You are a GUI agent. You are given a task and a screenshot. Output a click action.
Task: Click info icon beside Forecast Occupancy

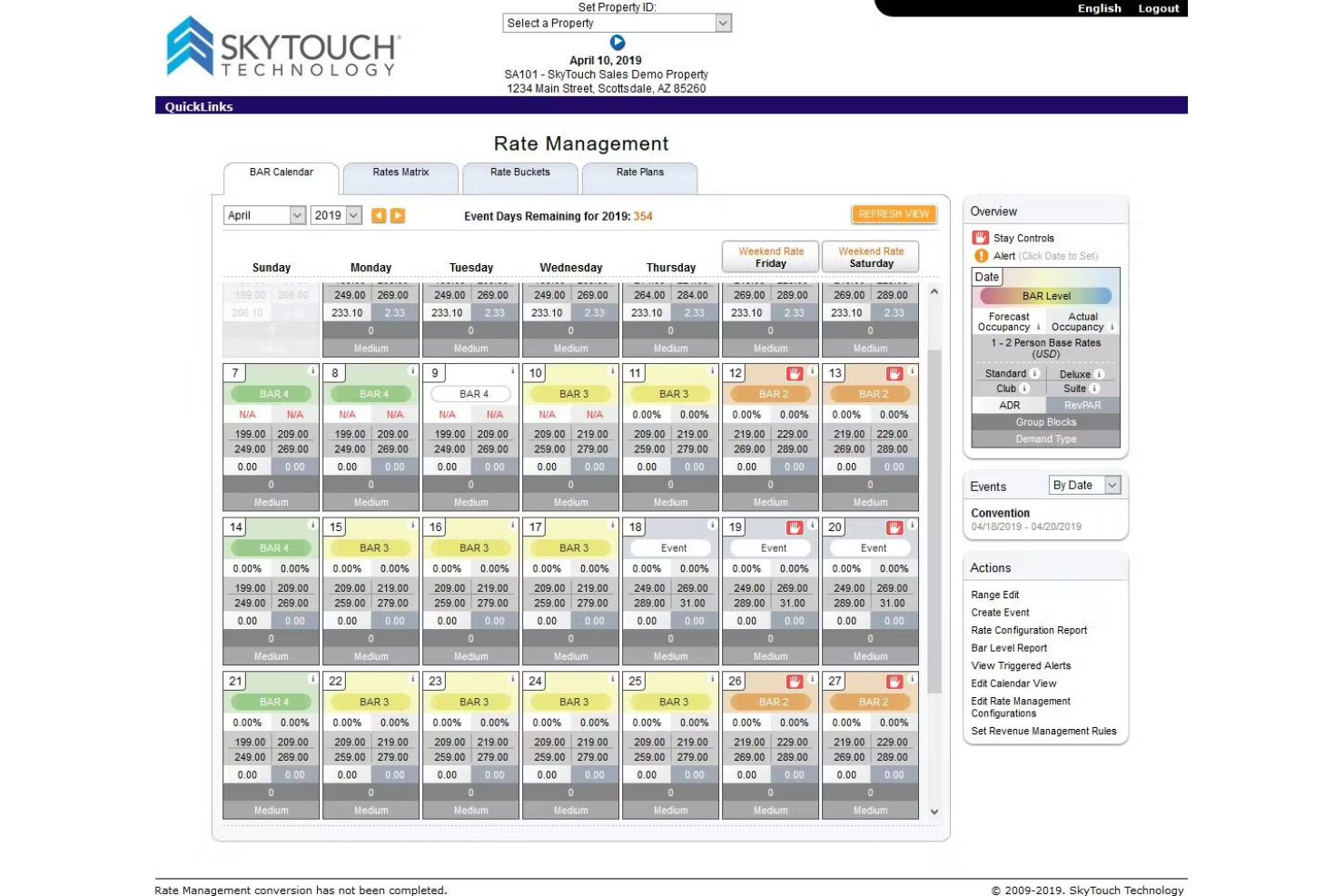[x=1038, y=327]
